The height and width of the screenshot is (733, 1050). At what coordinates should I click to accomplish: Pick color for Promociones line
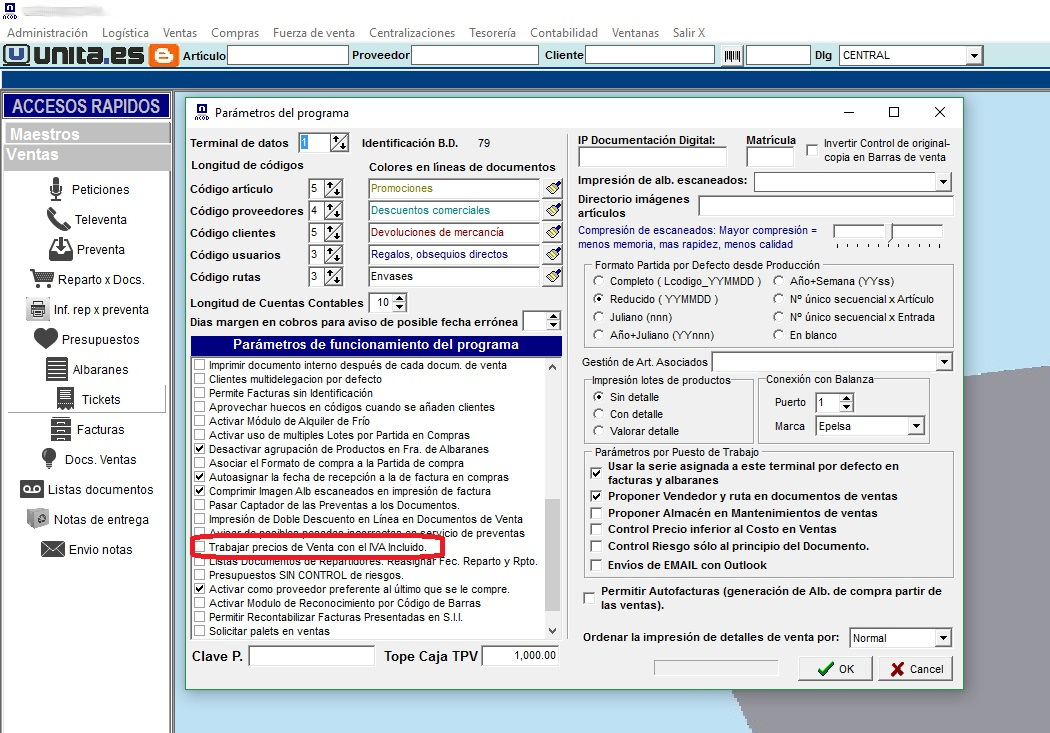click(553, 188)
